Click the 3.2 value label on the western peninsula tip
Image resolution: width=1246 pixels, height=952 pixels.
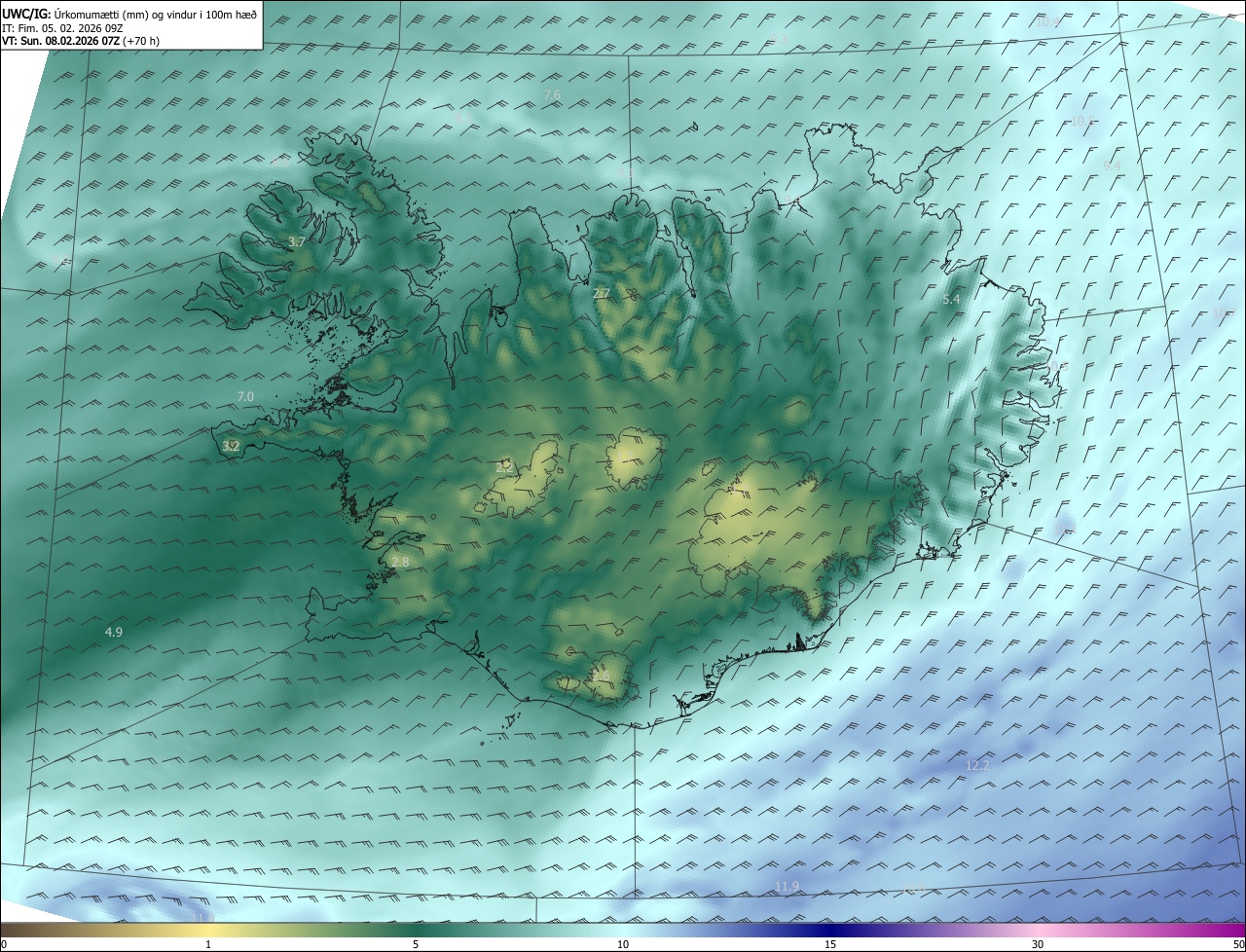(x=231, y=447)
